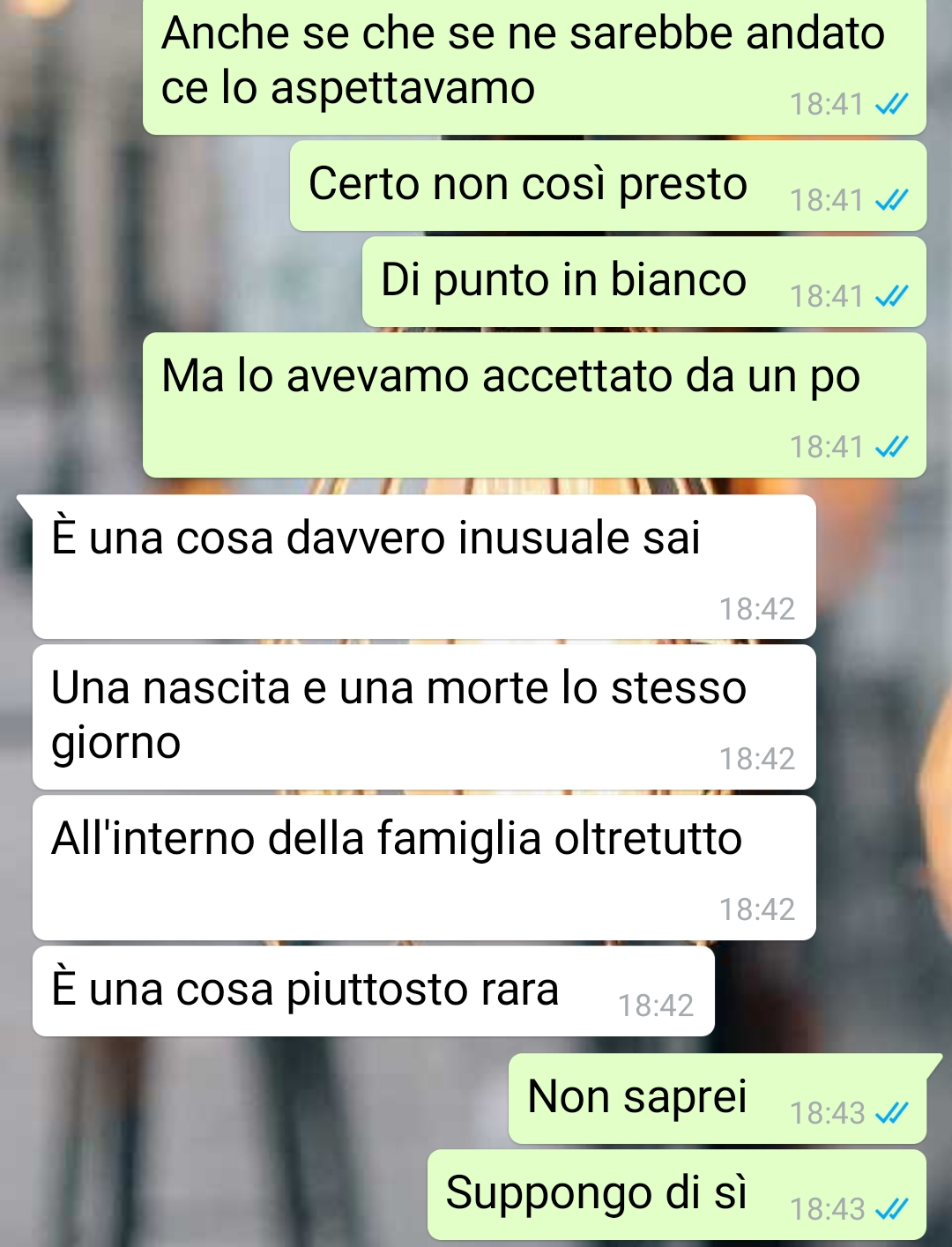
Task: Select 'È una cosa piuttosto rara' message
Action: [374, 991]
